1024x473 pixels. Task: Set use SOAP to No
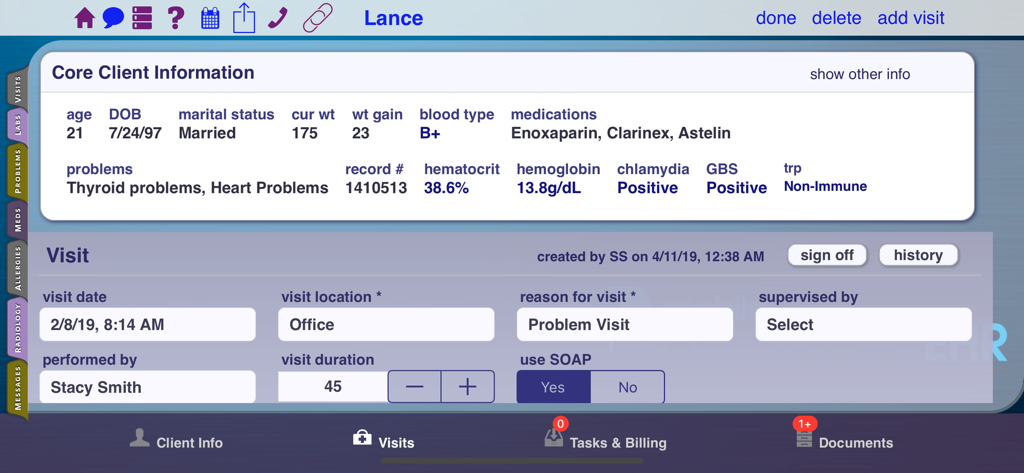point(627,387)
